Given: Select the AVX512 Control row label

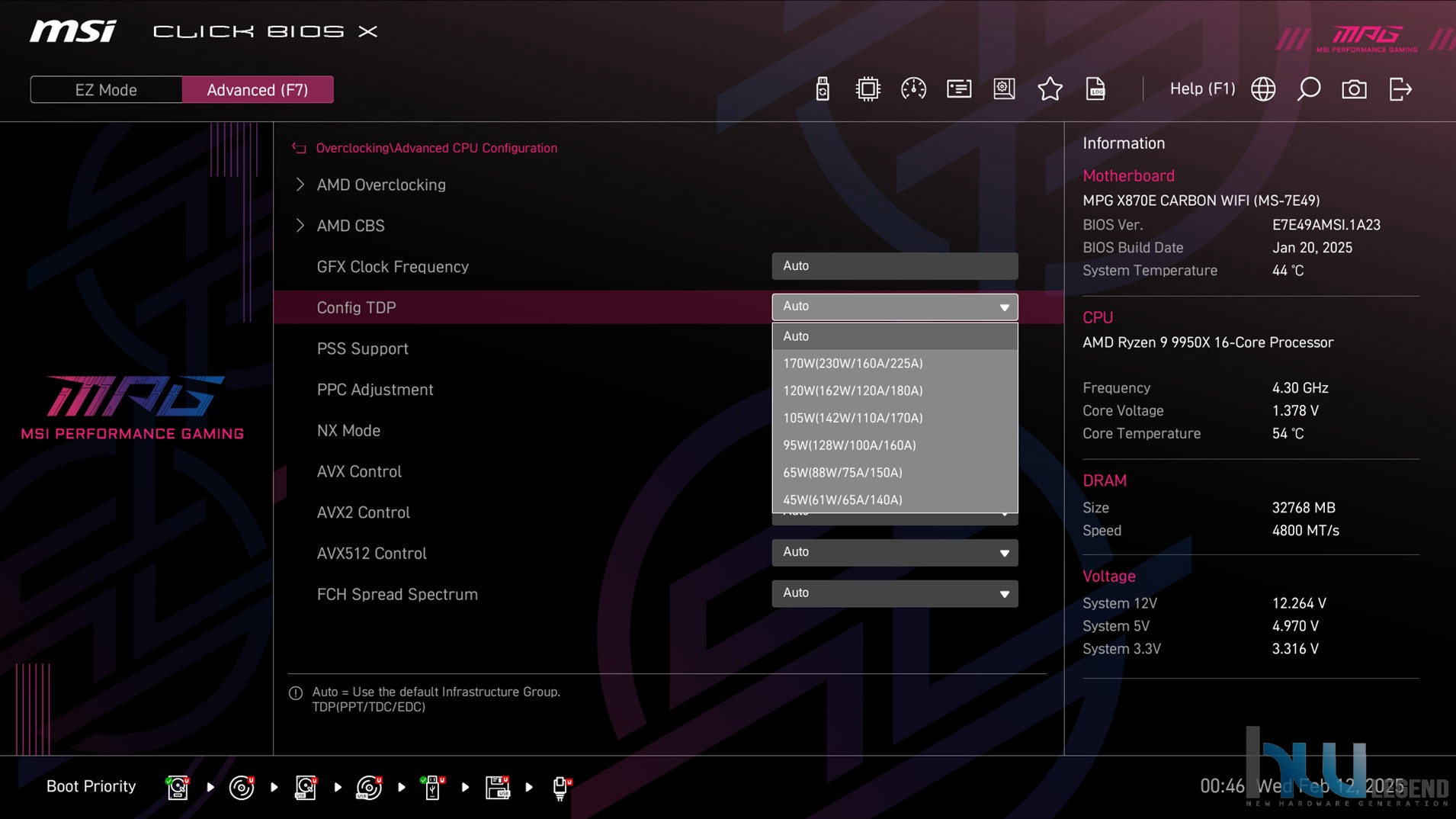Looking at the screenshot, I should (x=371, y=554).
